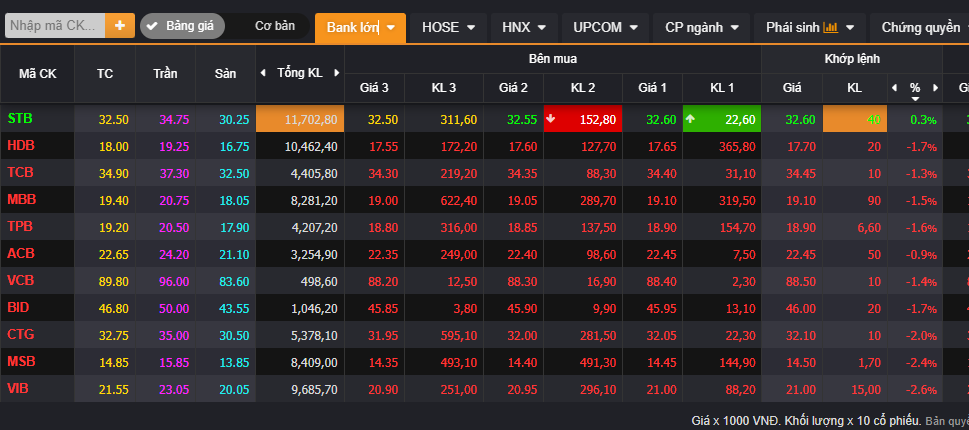Expand the Bank lớn dropdown
This screenshot has width=969, height=430.
pyautogui.click(x=360, y=27)
